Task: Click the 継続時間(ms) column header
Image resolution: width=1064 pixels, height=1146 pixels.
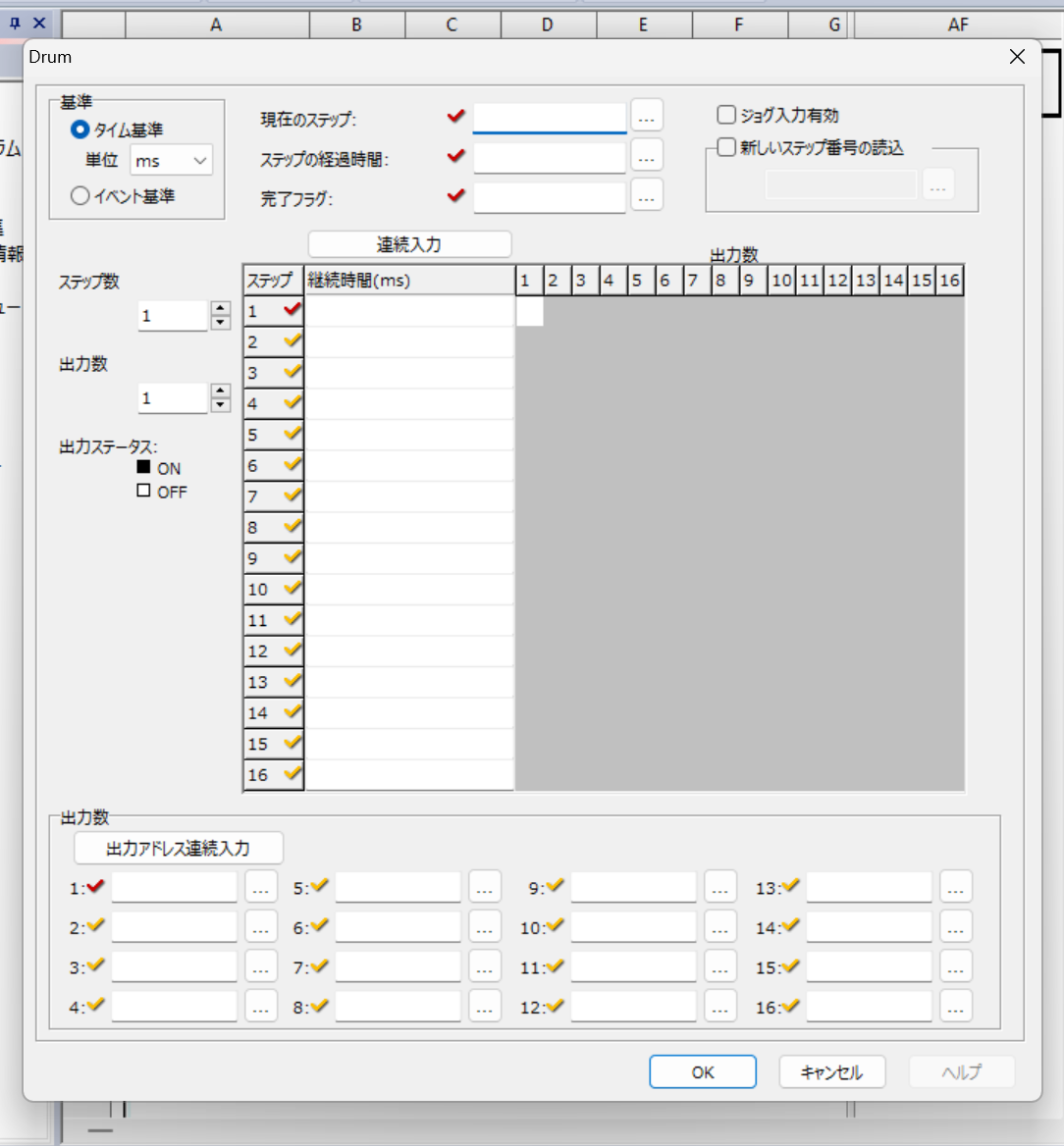Action: [x=409, y=280]
